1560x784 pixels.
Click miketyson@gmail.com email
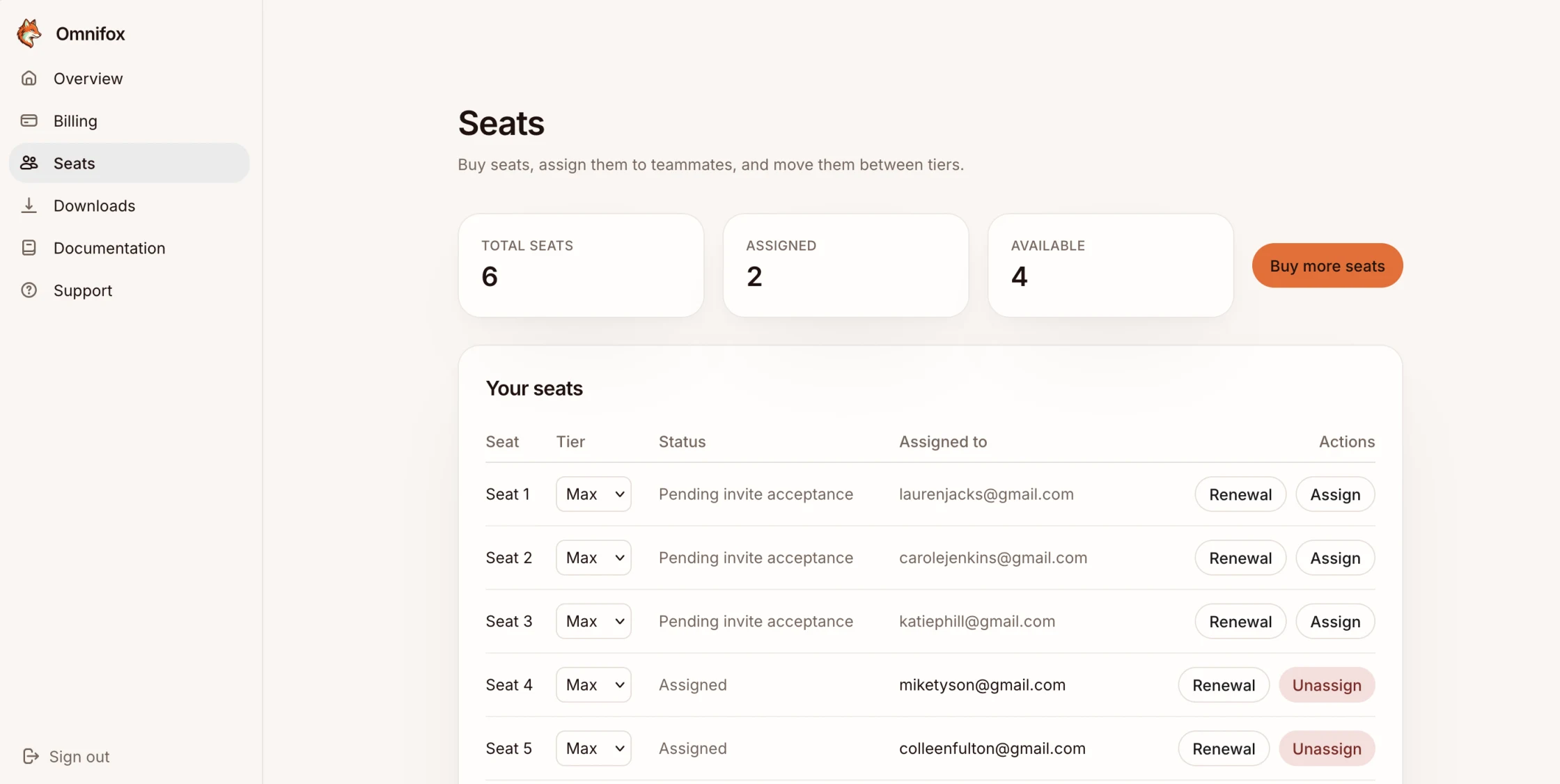click(x=982, y=684)
